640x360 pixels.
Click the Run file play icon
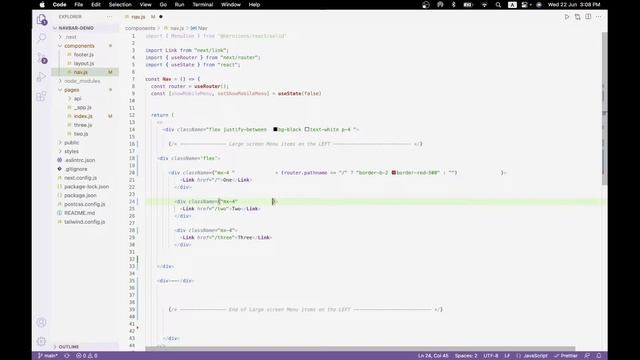point(567,17)
